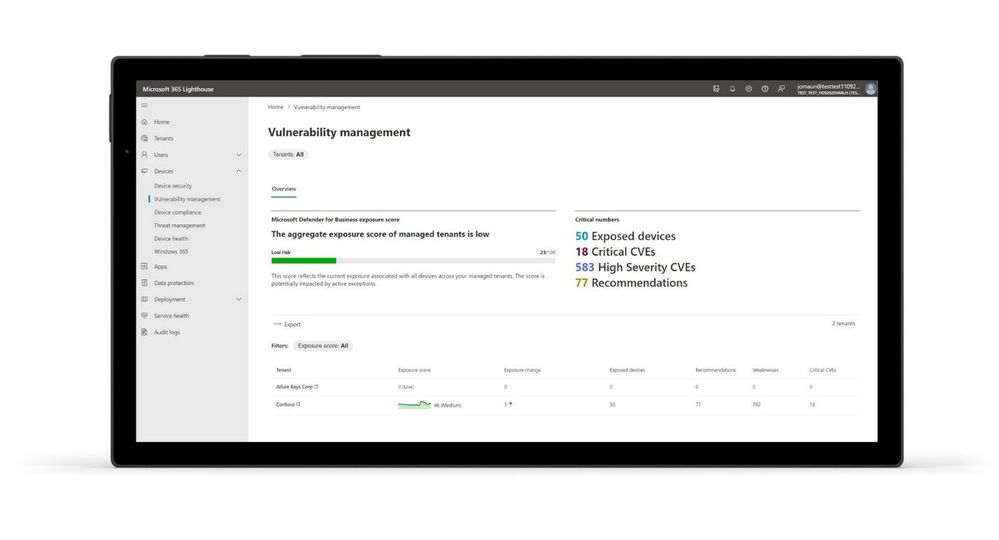This screenshot has height=540, width=999.
Task: Open the Tenants: All filter
Action: [x=288, y=154]
